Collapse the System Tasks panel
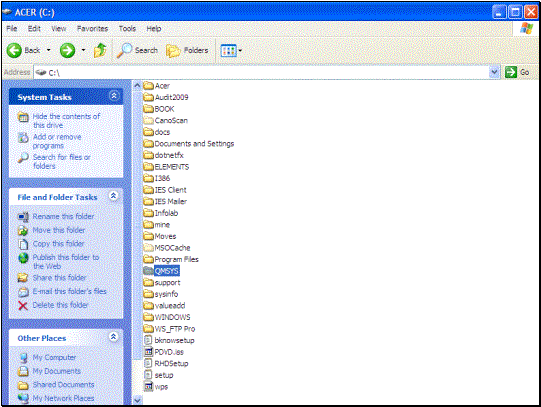This screenshot has width=541, height=407. coord(114,96)
